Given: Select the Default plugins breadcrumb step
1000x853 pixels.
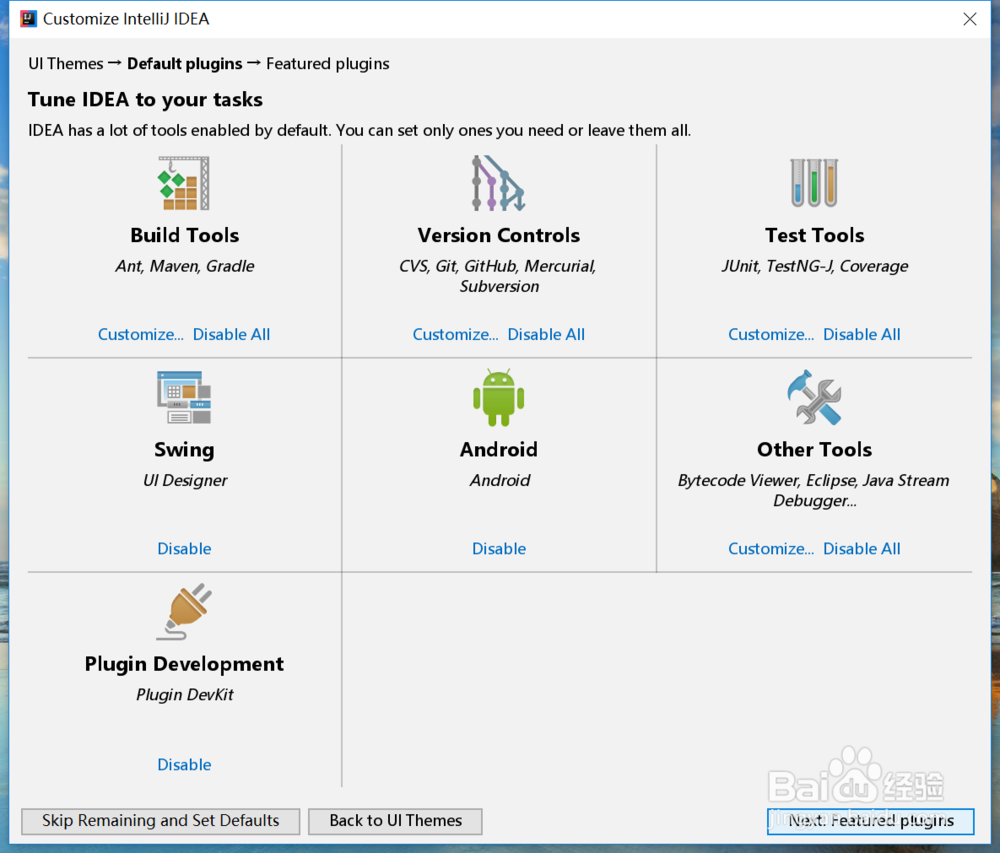Looking at the screenshot, I should coord(184,64).
